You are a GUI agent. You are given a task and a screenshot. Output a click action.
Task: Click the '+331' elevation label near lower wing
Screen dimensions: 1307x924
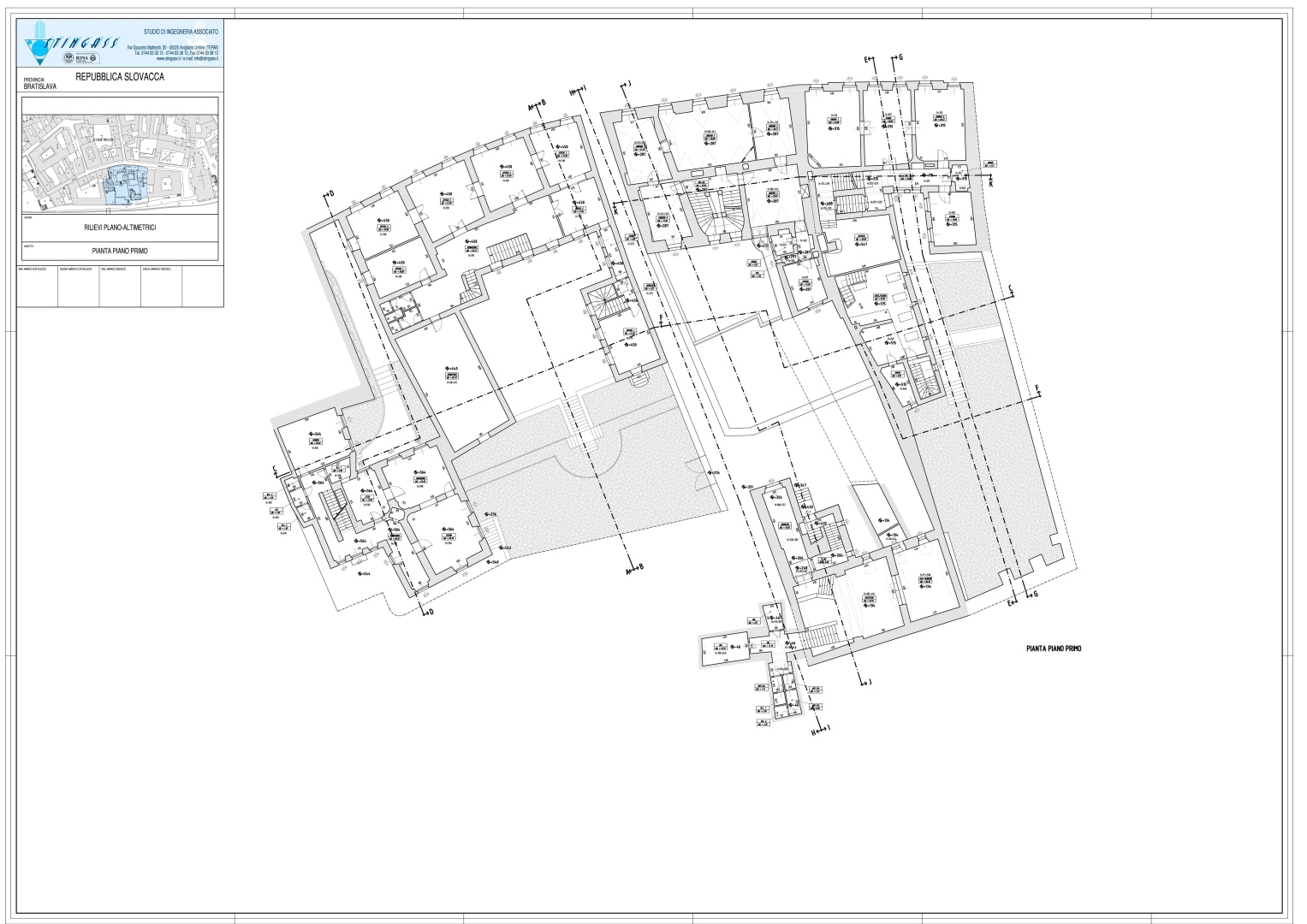pyautogui.click(x=748, y=487)
